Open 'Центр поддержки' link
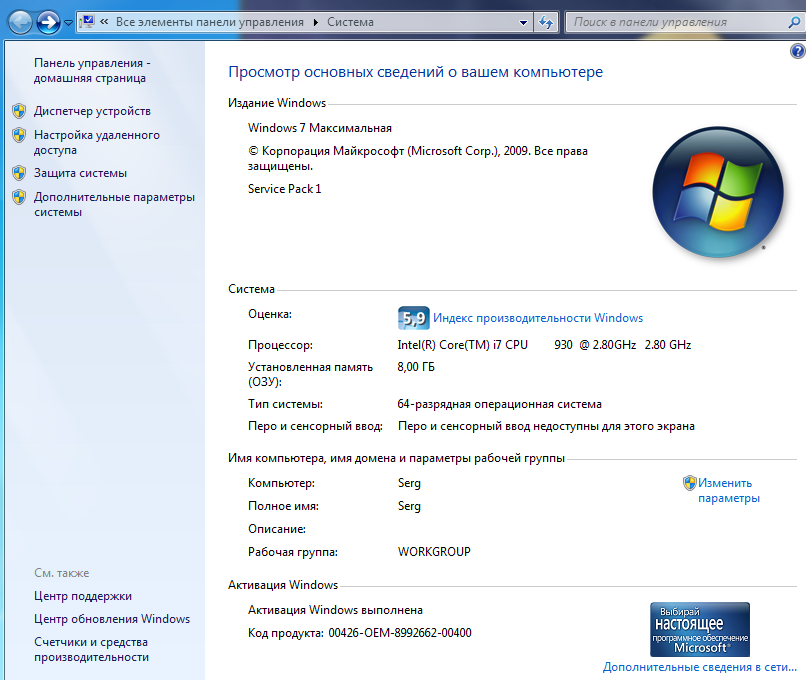The width and height of the screenshot is (806, 680). point(83,596)
